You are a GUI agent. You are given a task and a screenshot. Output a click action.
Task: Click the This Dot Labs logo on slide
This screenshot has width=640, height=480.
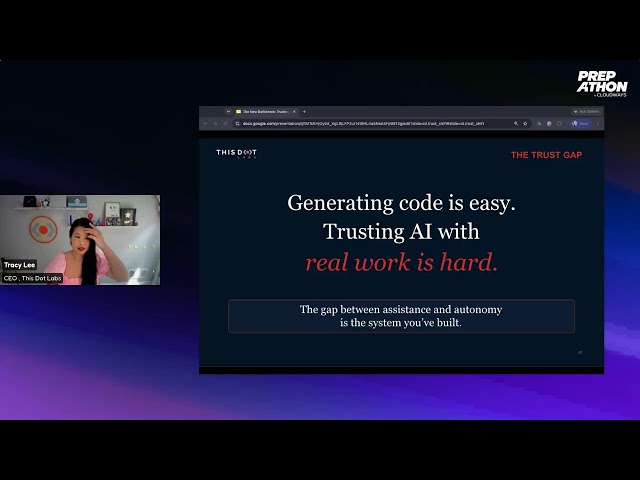tap(236, 153)
